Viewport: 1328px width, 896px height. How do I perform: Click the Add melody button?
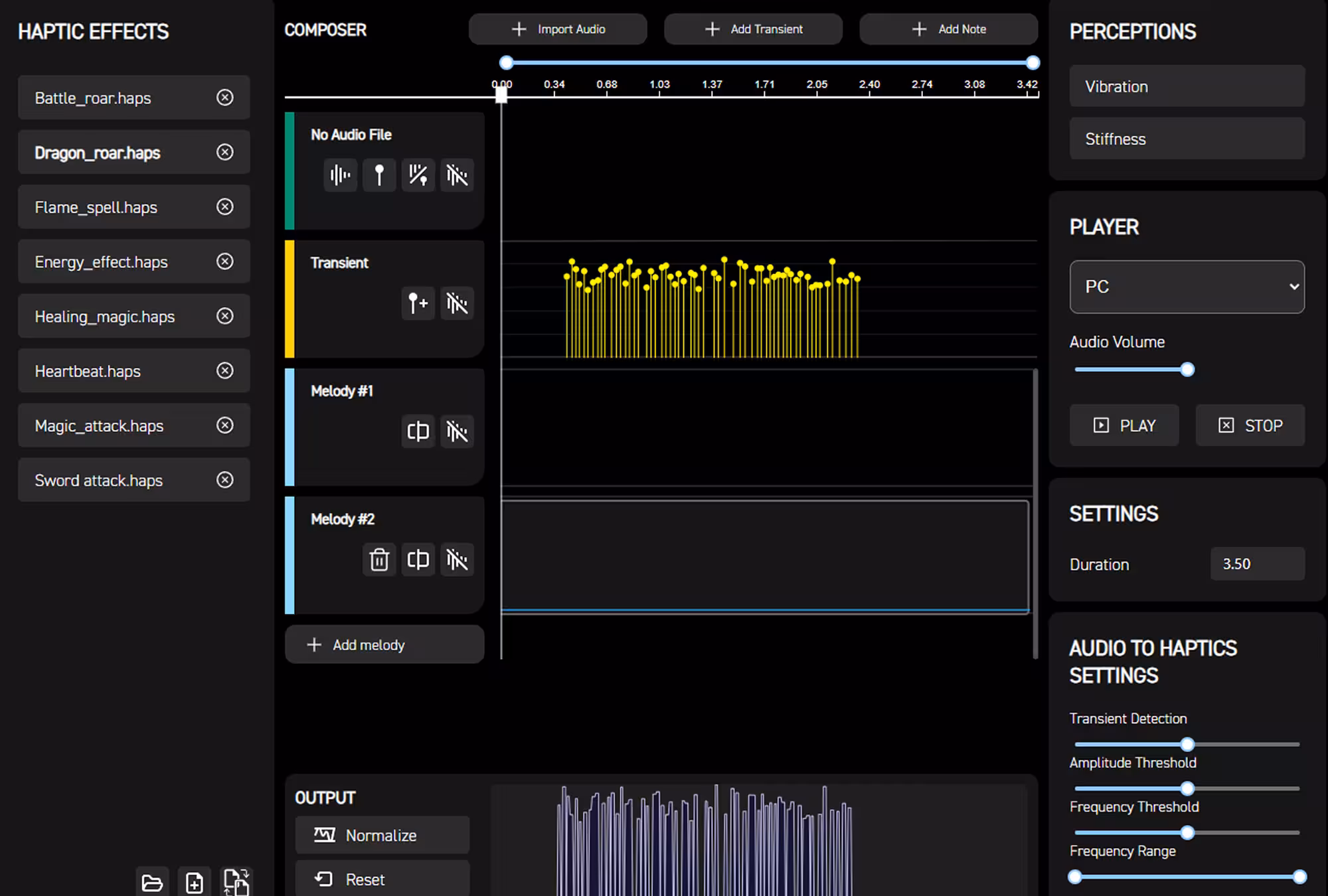tap(384, 644)
